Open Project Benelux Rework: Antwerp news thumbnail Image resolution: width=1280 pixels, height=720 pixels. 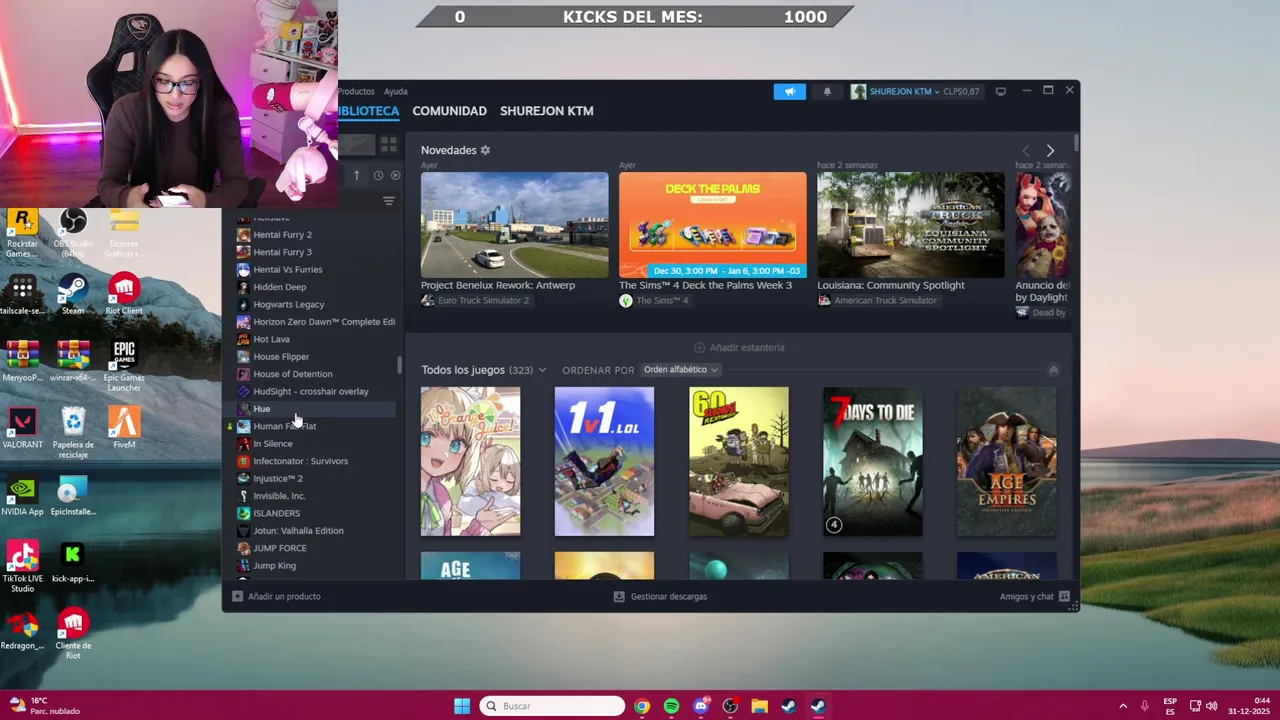(514, 225)
